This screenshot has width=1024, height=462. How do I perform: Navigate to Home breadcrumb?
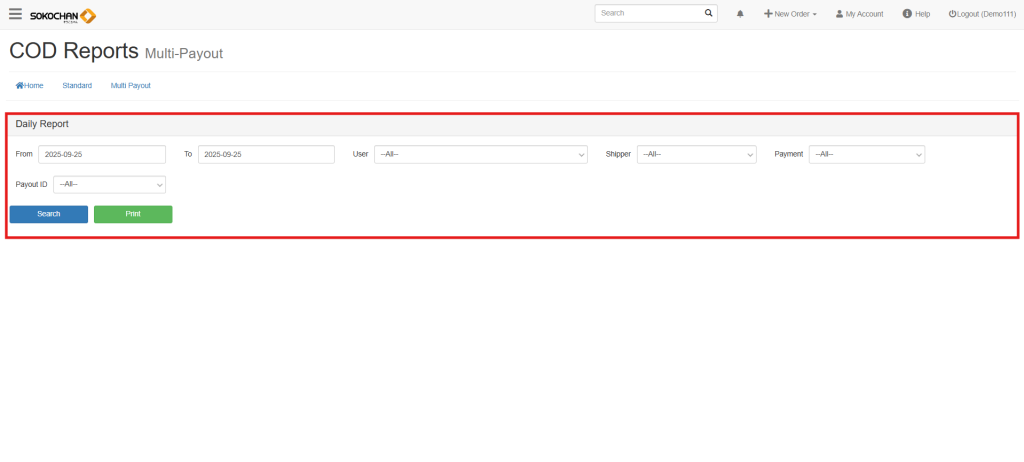click(30, 86)
